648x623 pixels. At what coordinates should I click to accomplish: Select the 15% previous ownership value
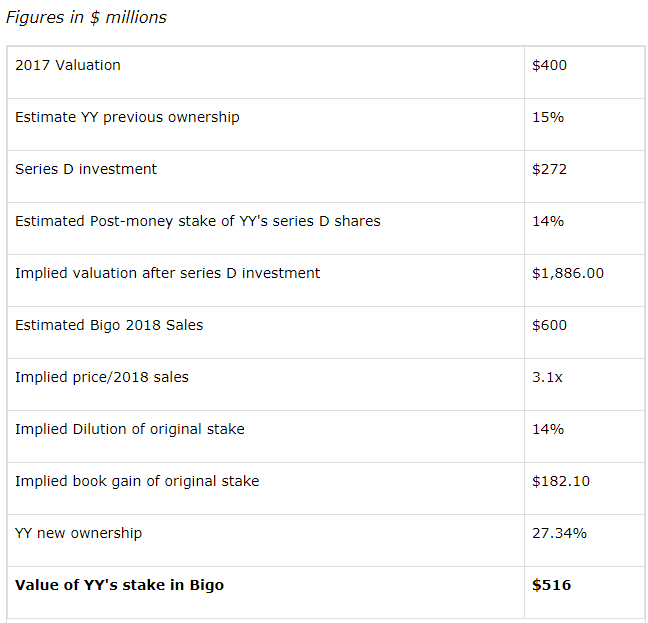coord(548,117)
